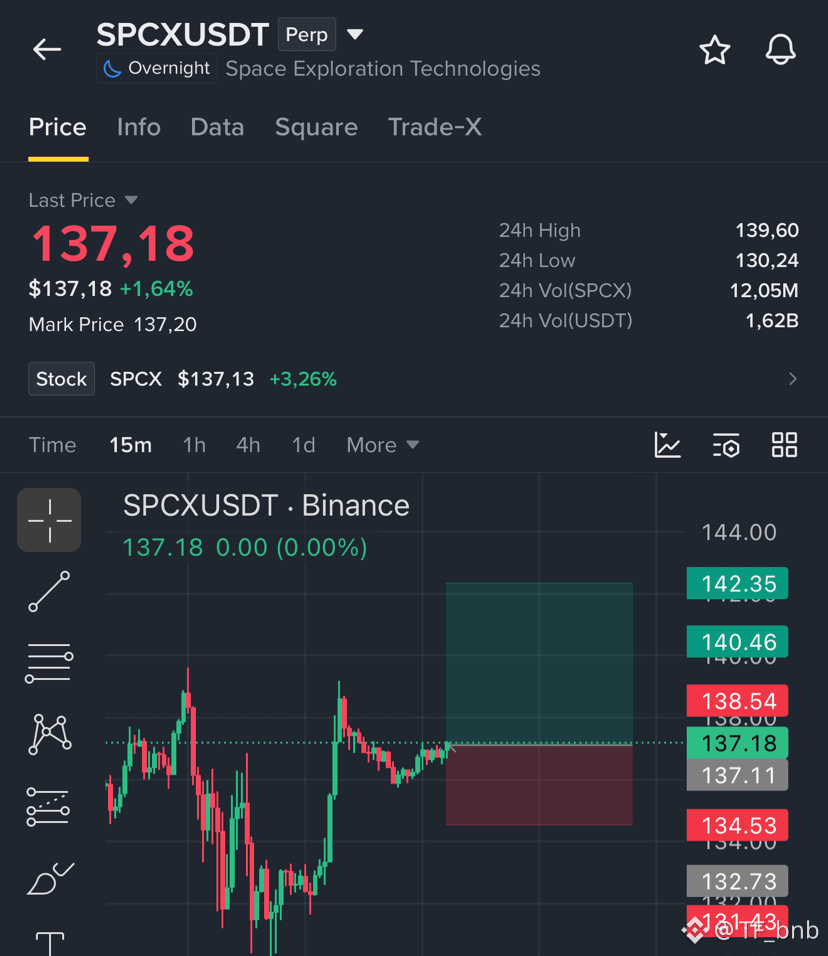Select the brush drawing tool
Screen dimensions: 828x956
tap(50, 879)
